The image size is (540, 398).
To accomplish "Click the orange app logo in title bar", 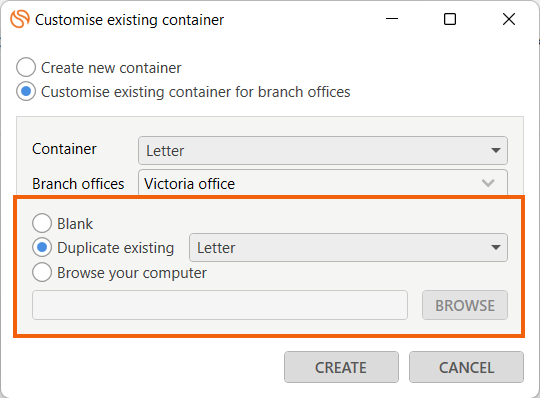I will pyautogui.click(x=20, y=19).
